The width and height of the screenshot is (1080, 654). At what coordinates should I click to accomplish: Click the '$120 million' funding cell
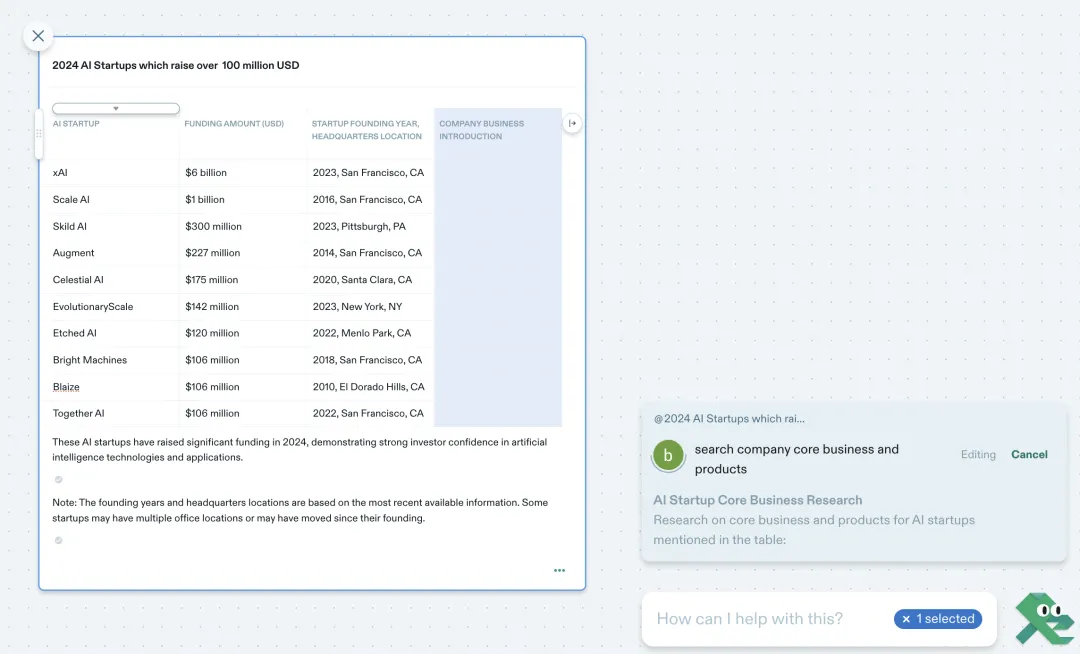pos(243,333)
